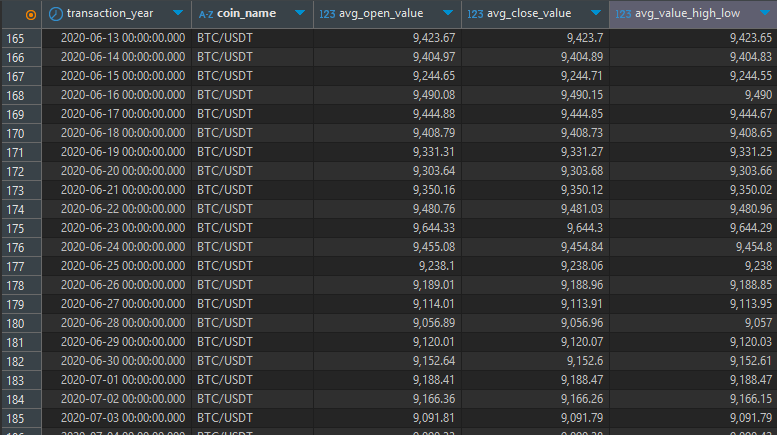Click the 123 icon on avg_value_high_low column
The width and height of the screenshot is (777, 435).
(622, 14)
